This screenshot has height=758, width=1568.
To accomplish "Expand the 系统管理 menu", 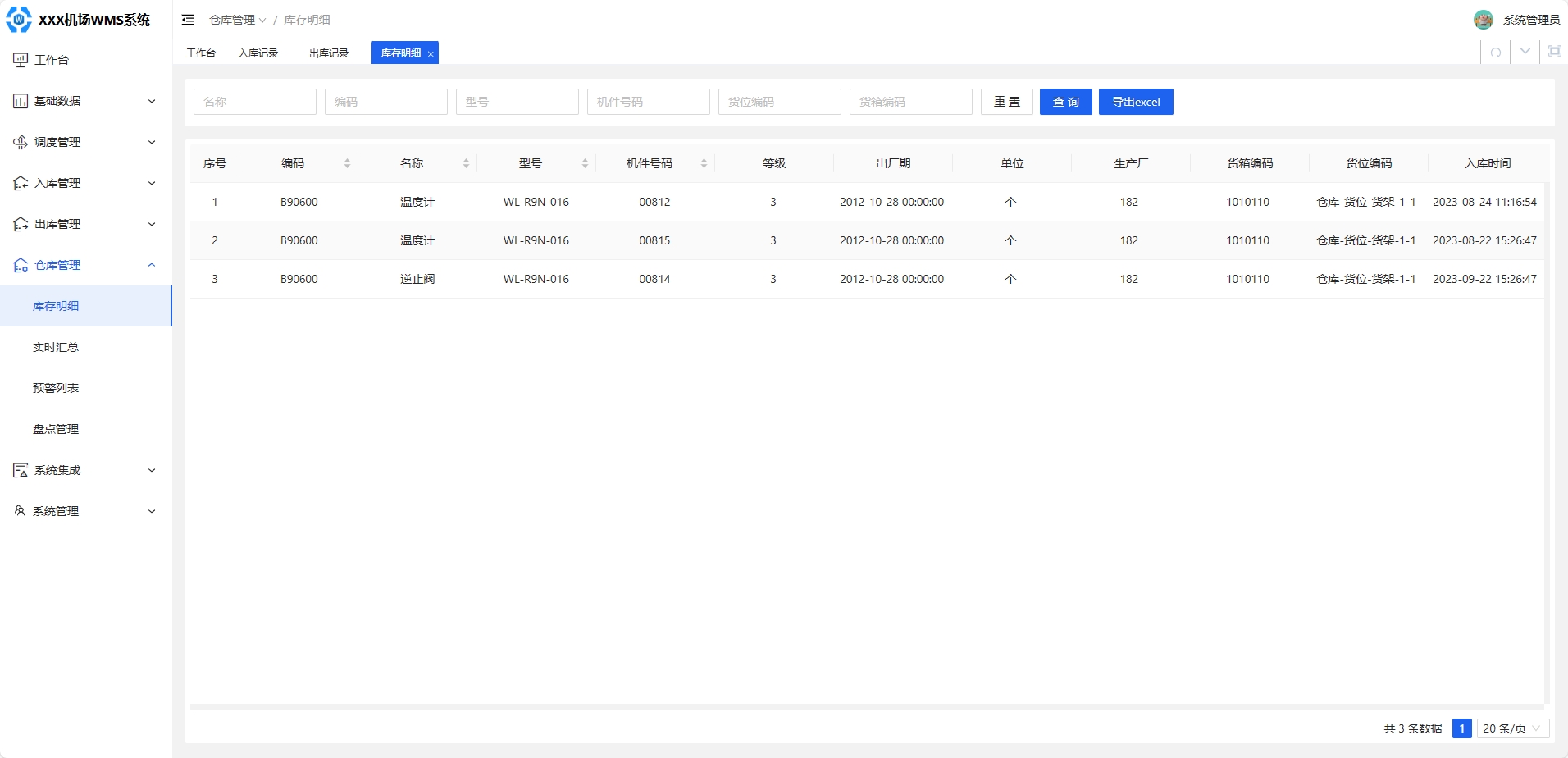I will pos(152,511).
